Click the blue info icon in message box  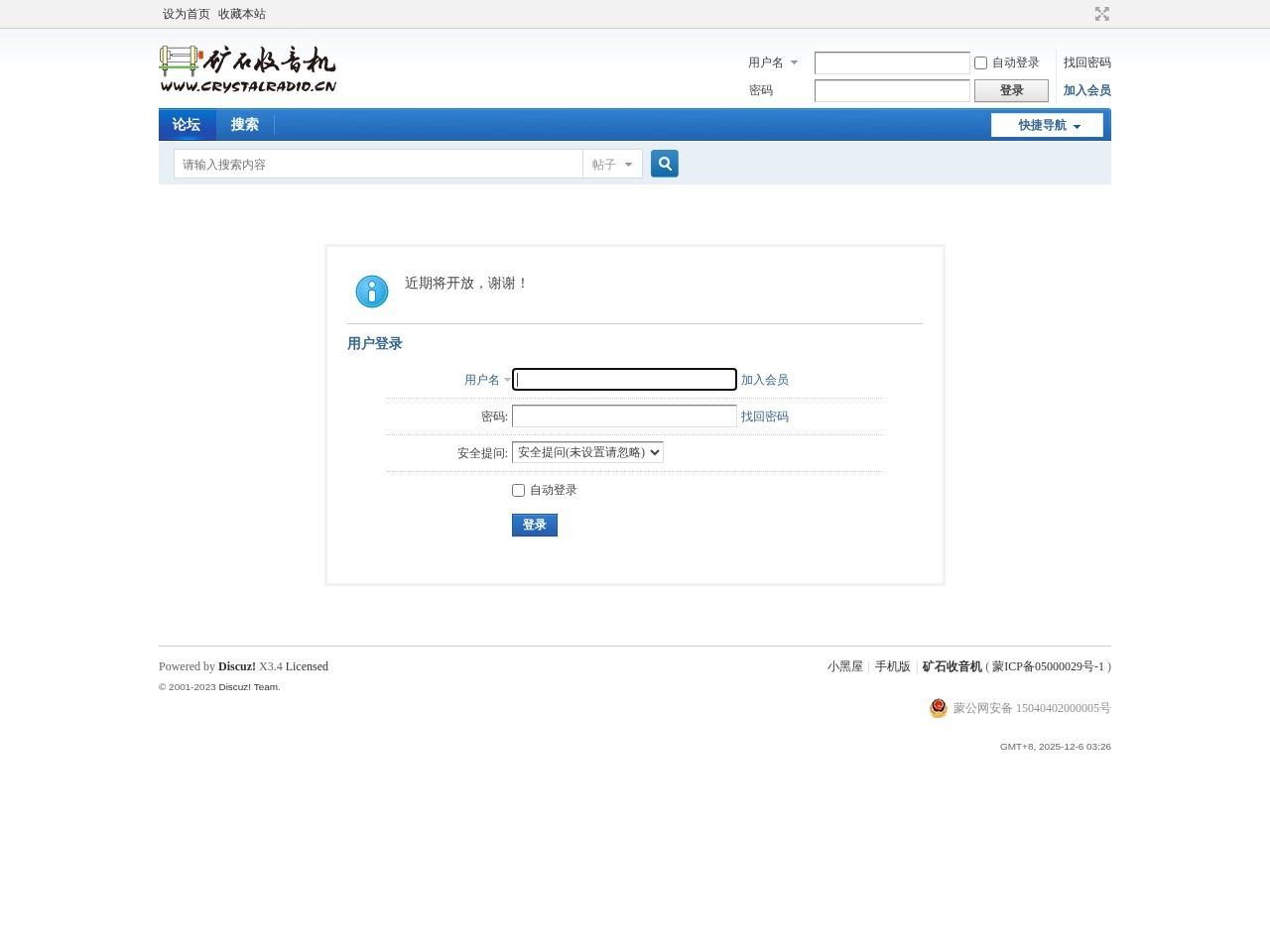tap(372, 292)
